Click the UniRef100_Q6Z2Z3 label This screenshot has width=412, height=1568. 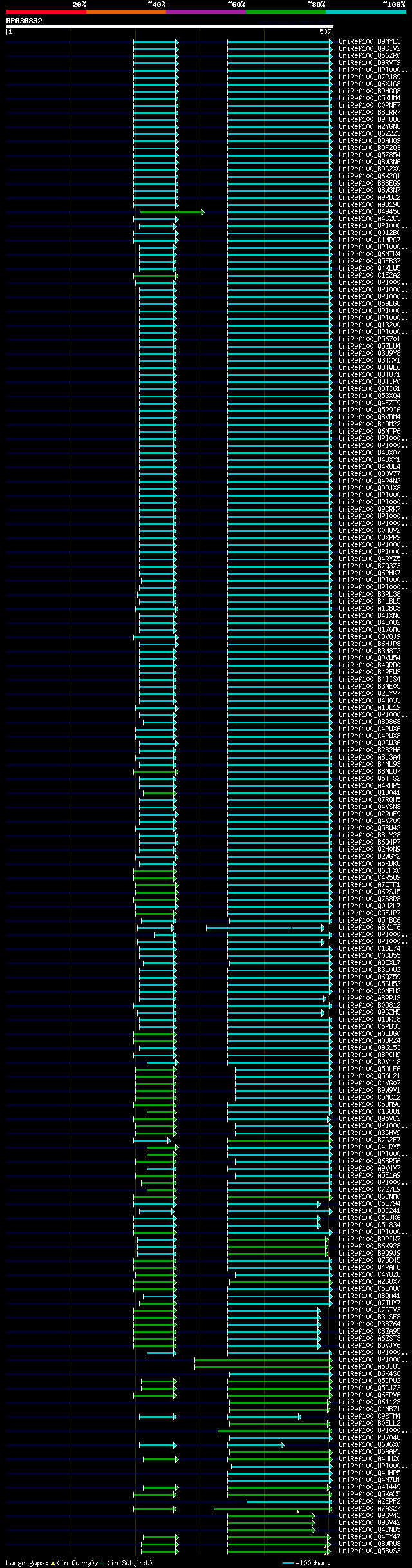point(370,134)
